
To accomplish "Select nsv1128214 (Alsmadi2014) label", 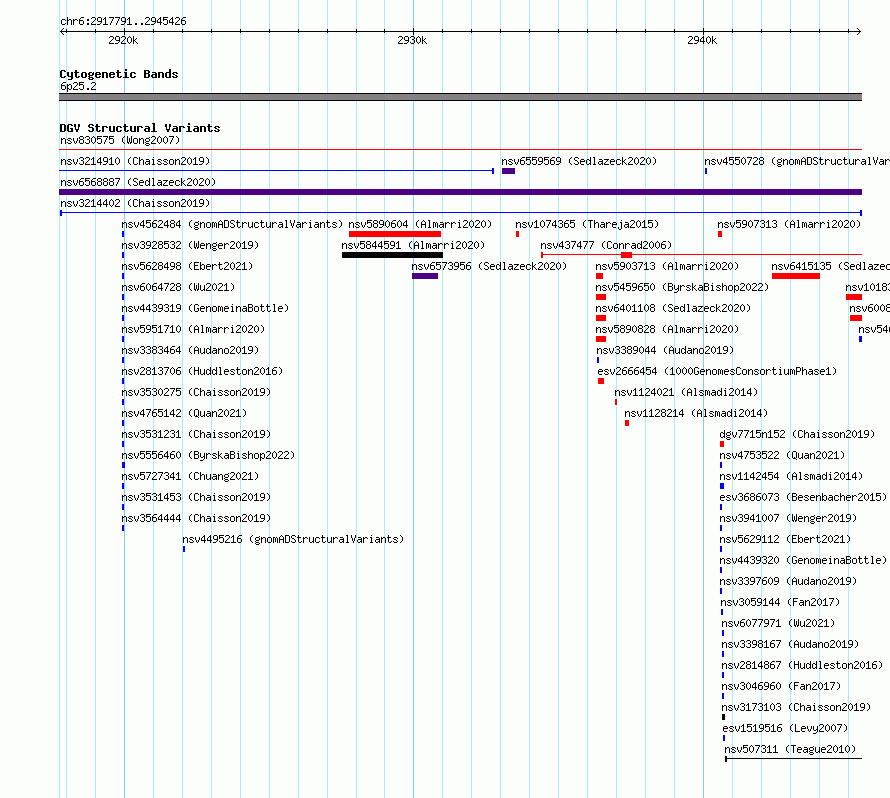I will (696, 413).
